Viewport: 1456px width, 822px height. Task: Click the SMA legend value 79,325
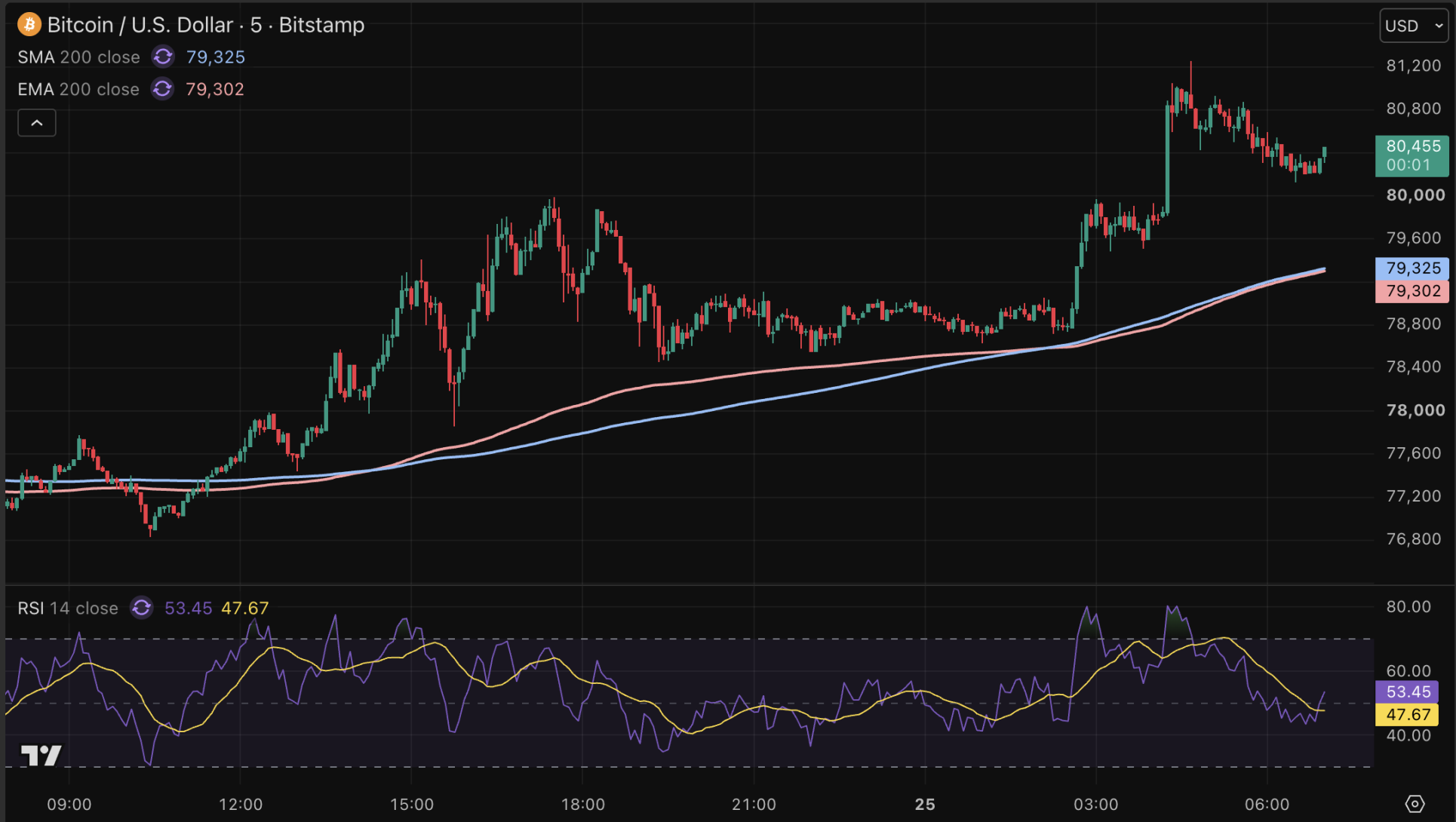(216, 57)
